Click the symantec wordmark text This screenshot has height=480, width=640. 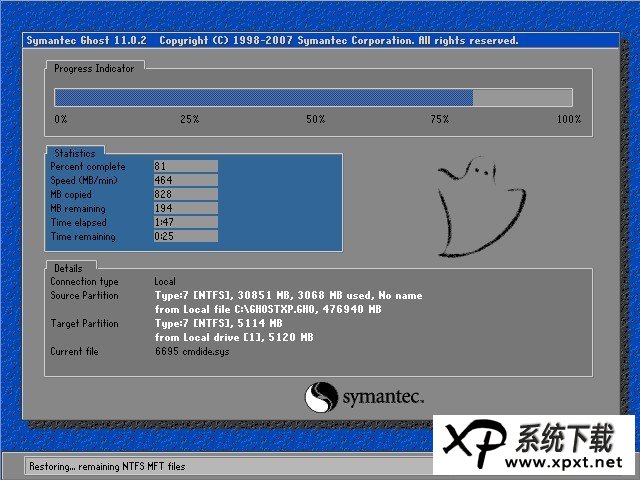[x=383, y=397]
